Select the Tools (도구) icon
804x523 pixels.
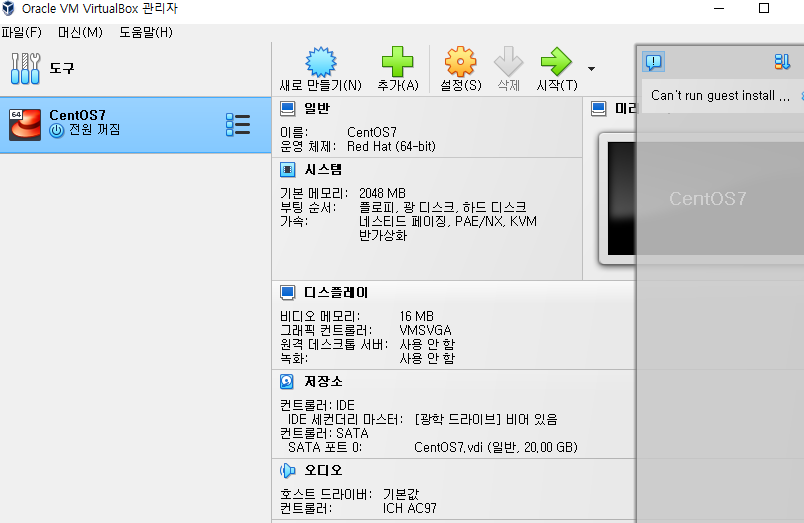(25, 68)
